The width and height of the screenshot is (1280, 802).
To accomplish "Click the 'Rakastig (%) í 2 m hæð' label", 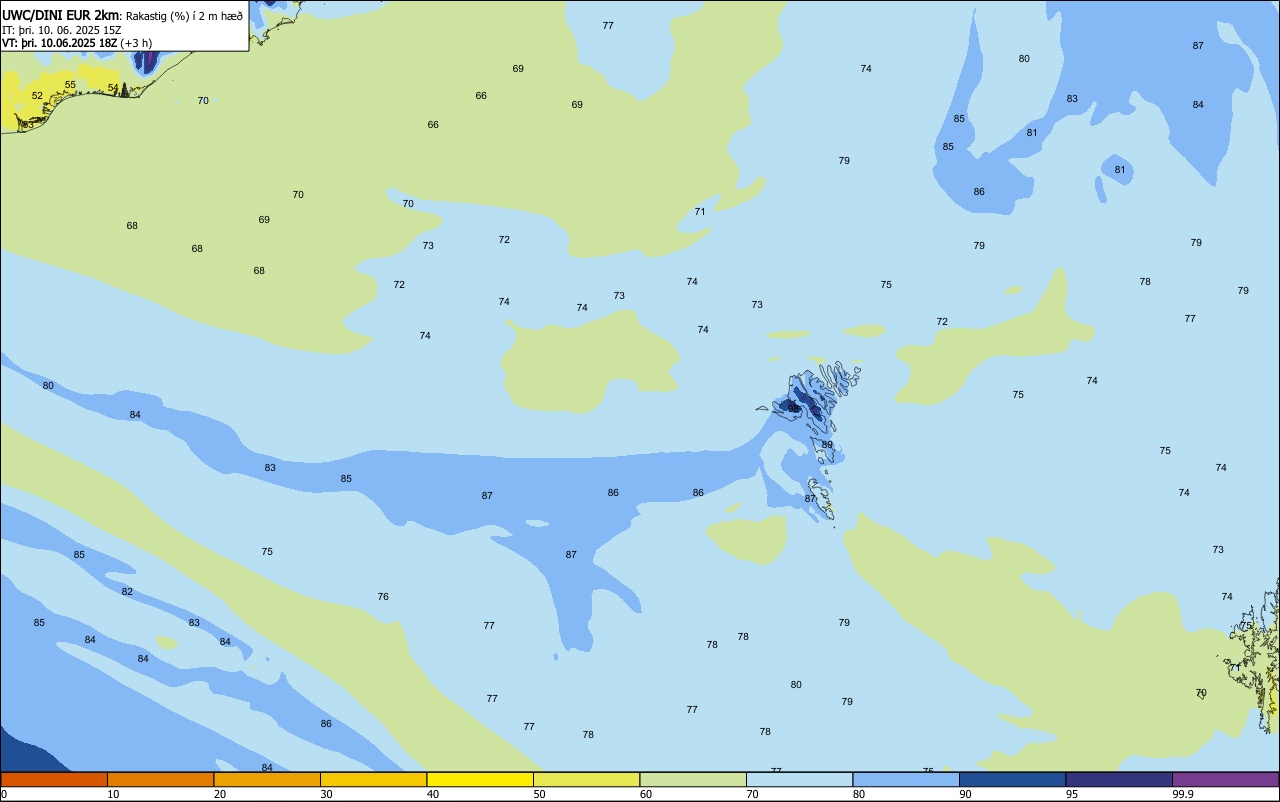I will pyautogui.click(x=184, y=15).
